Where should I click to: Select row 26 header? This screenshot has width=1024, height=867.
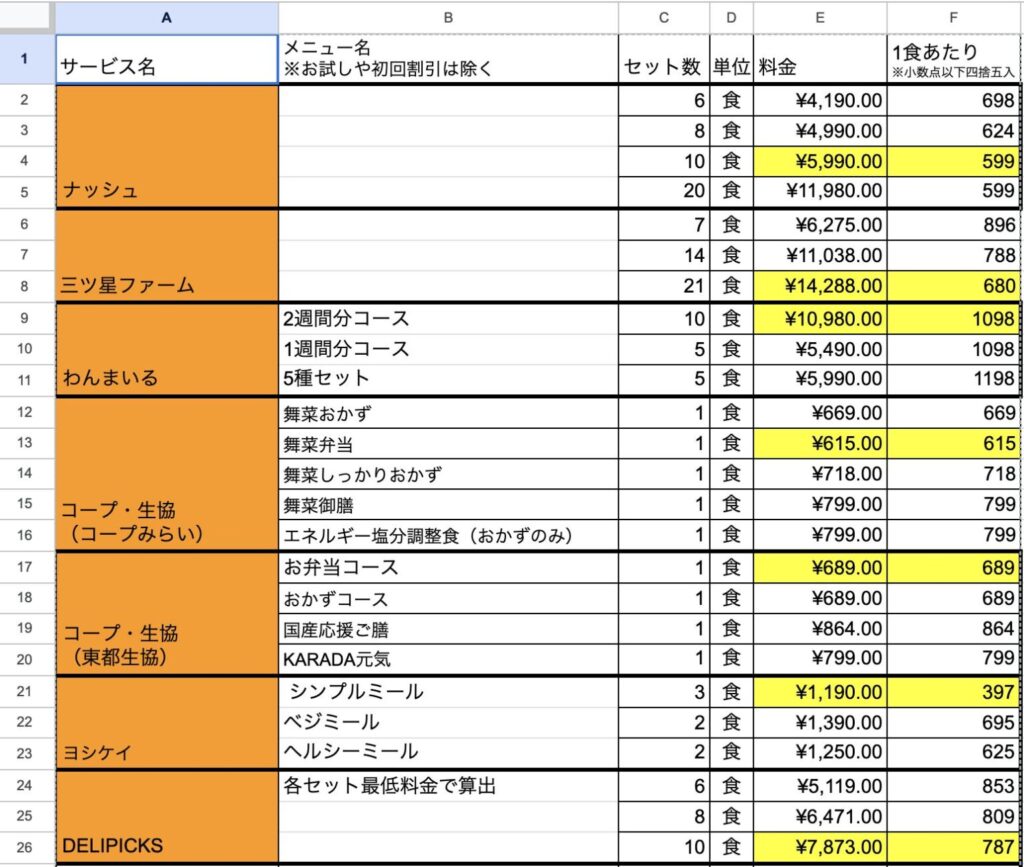point(28,846)
